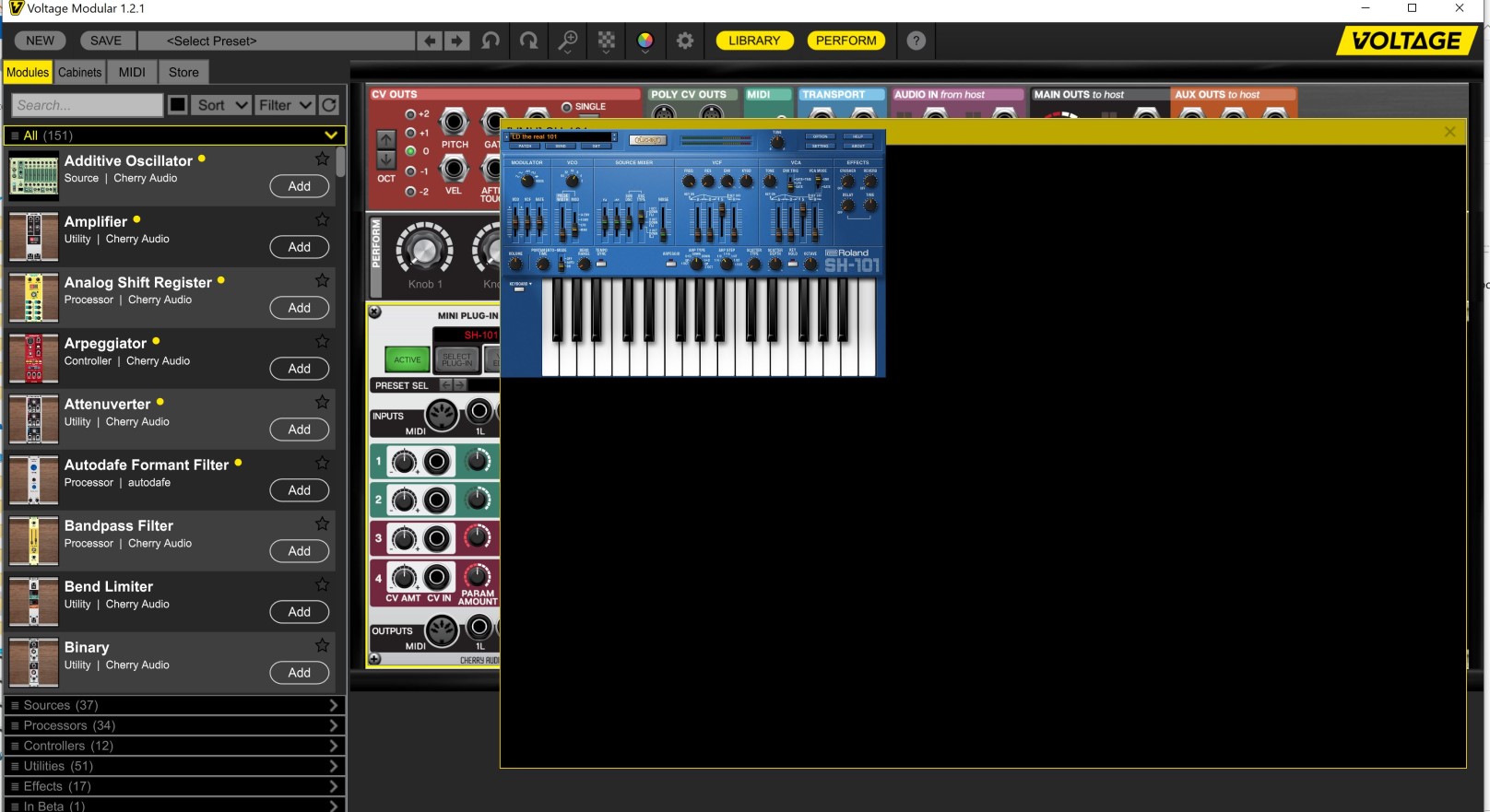This screenshot has height=812, width=1490.
Task: Select the -2 octave radio button
Action: pyautogui.click(x=410, y=192)
